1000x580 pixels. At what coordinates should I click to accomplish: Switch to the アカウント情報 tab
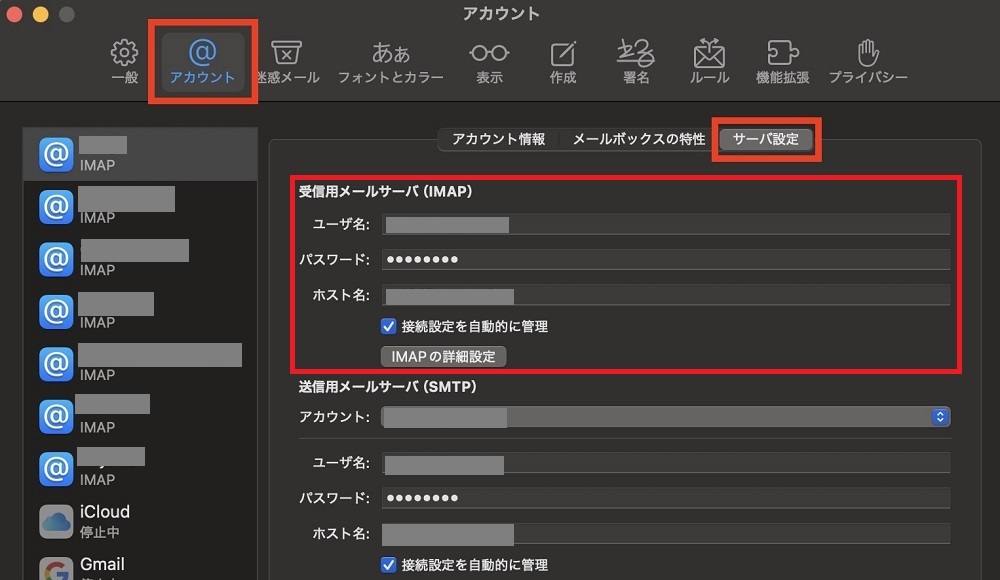pyautogui.click(x=498, y=140)
